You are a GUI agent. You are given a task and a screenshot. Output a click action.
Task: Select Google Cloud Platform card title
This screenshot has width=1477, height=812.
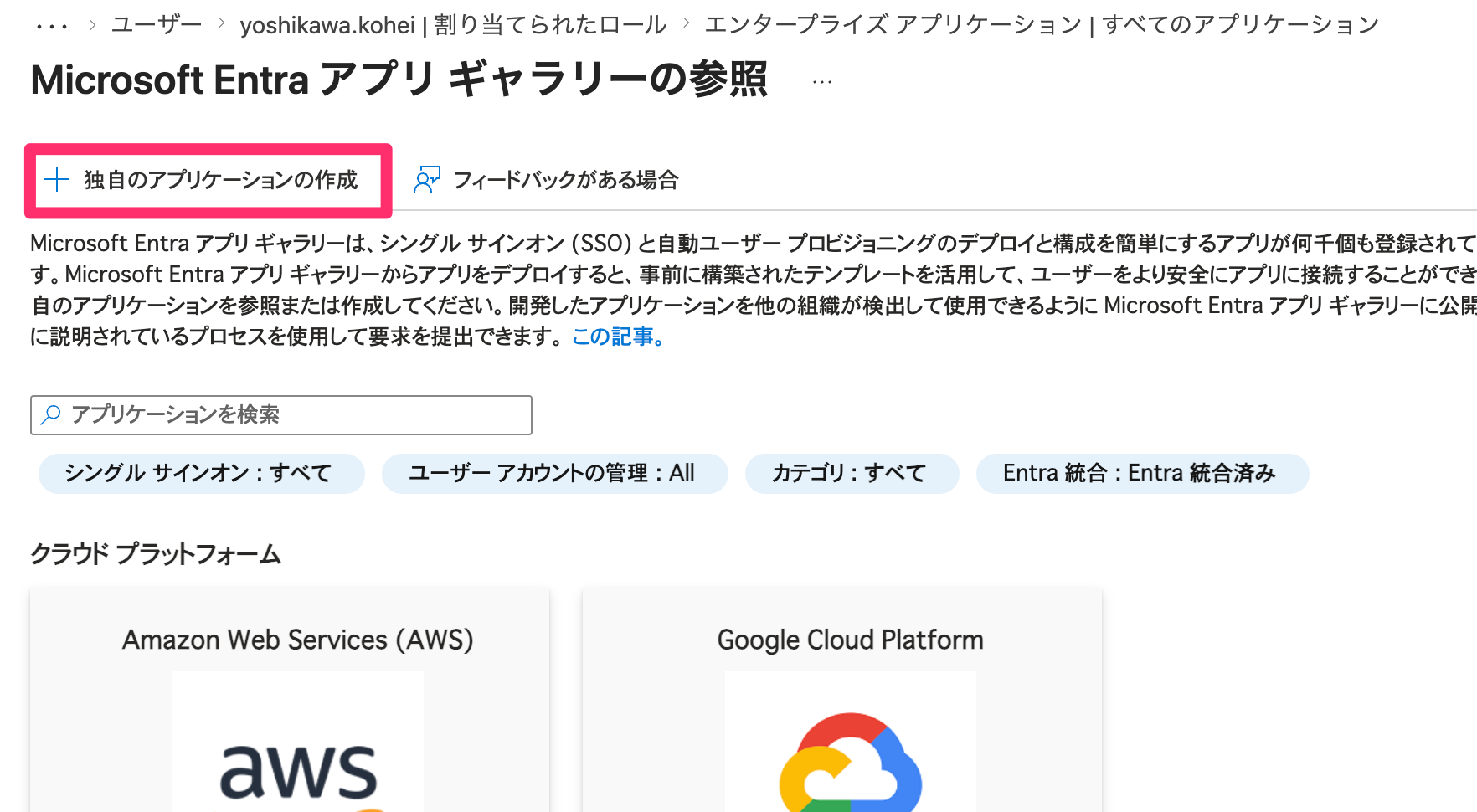[x=851, y=640]
